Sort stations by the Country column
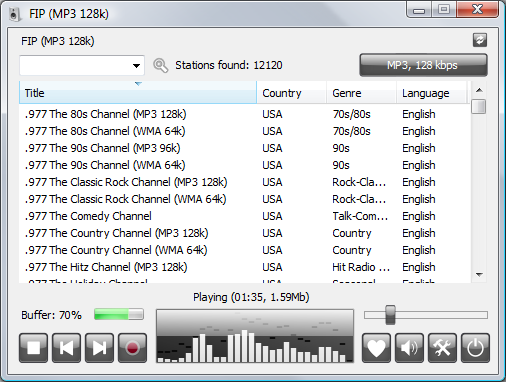Screen dimensions: 506x382 [292, 93]
